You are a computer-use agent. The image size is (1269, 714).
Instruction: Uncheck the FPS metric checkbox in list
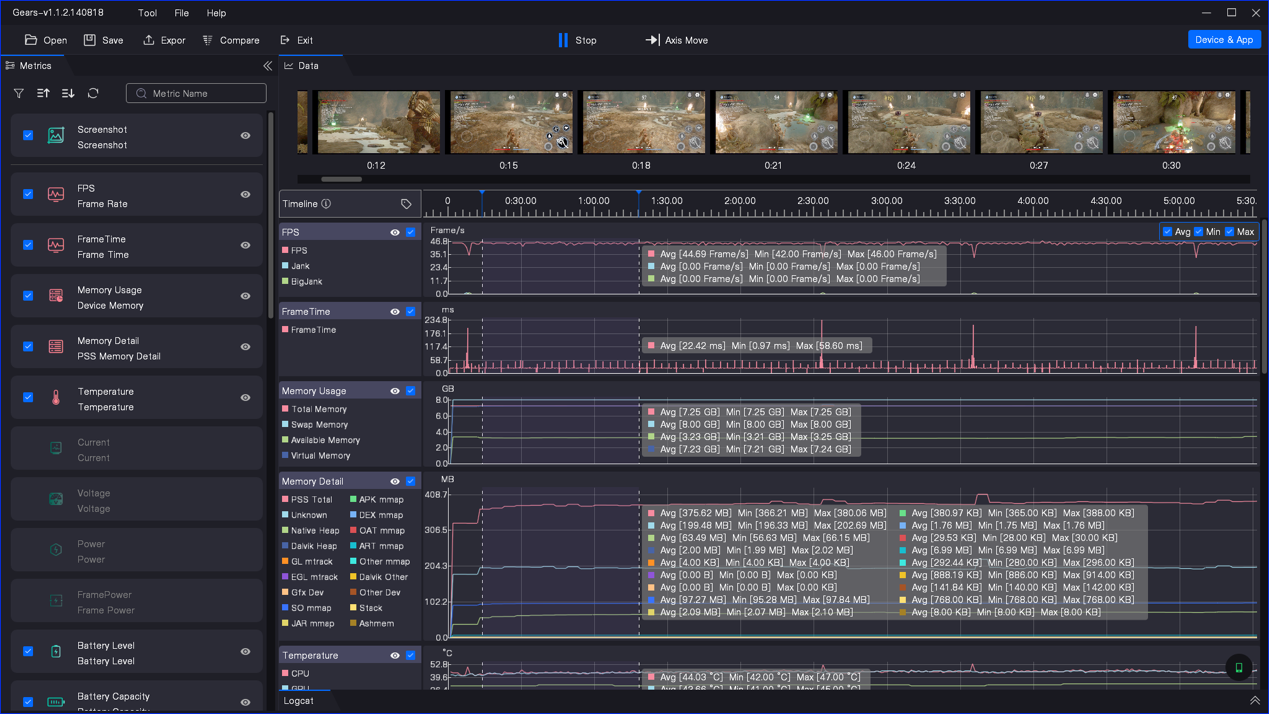point(28,195)
